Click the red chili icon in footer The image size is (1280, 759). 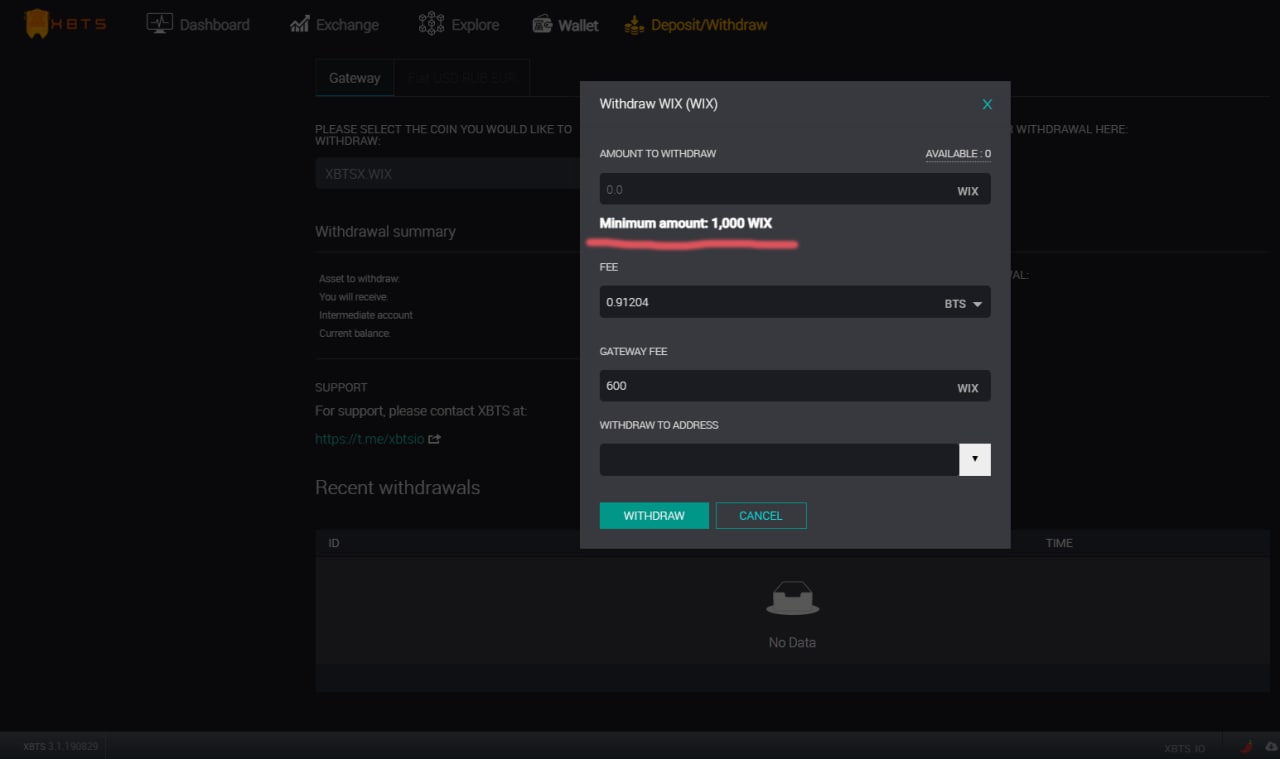tap(1247, 746)
